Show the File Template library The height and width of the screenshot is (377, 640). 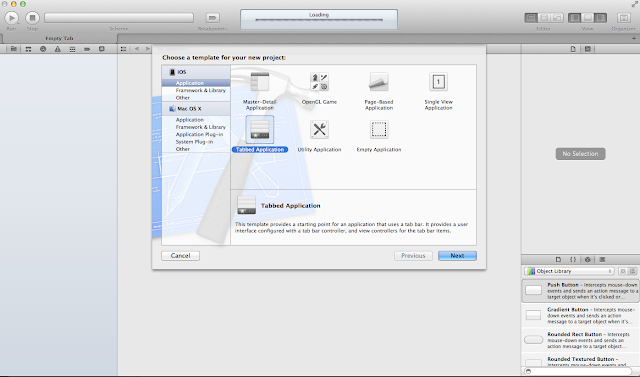(558, 259)
